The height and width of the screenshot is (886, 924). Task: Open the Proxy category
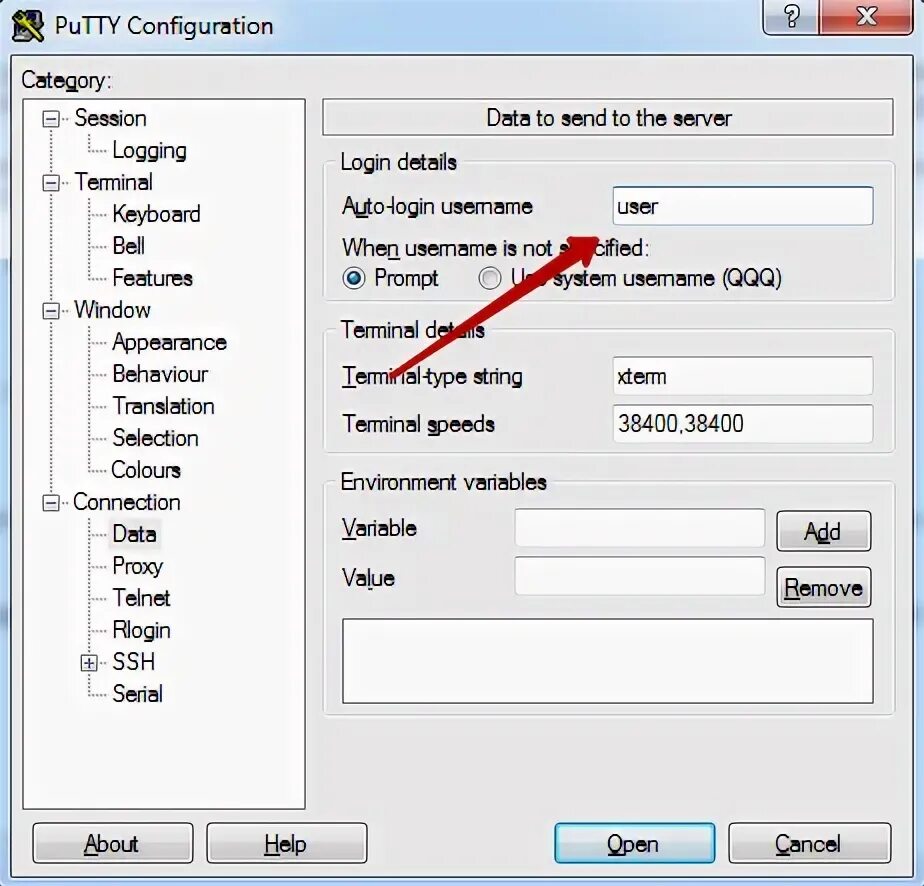tap(137, 567)
